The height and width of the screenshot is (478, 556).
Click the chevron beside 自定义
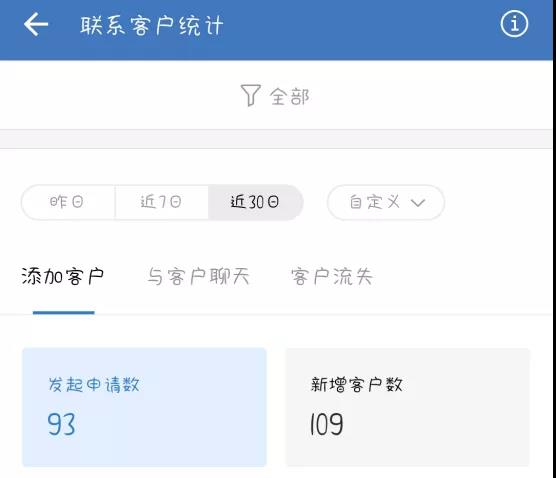pyautogui.click(x=418, y=203)
